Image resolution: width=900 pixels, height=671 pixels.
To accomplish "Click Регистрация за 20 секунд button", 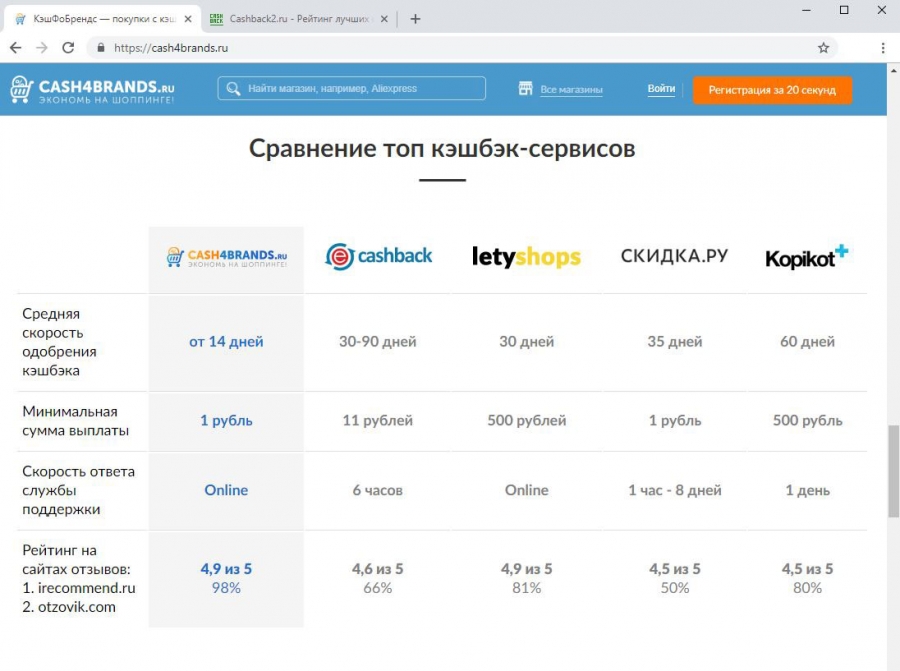I will (772, 90).
